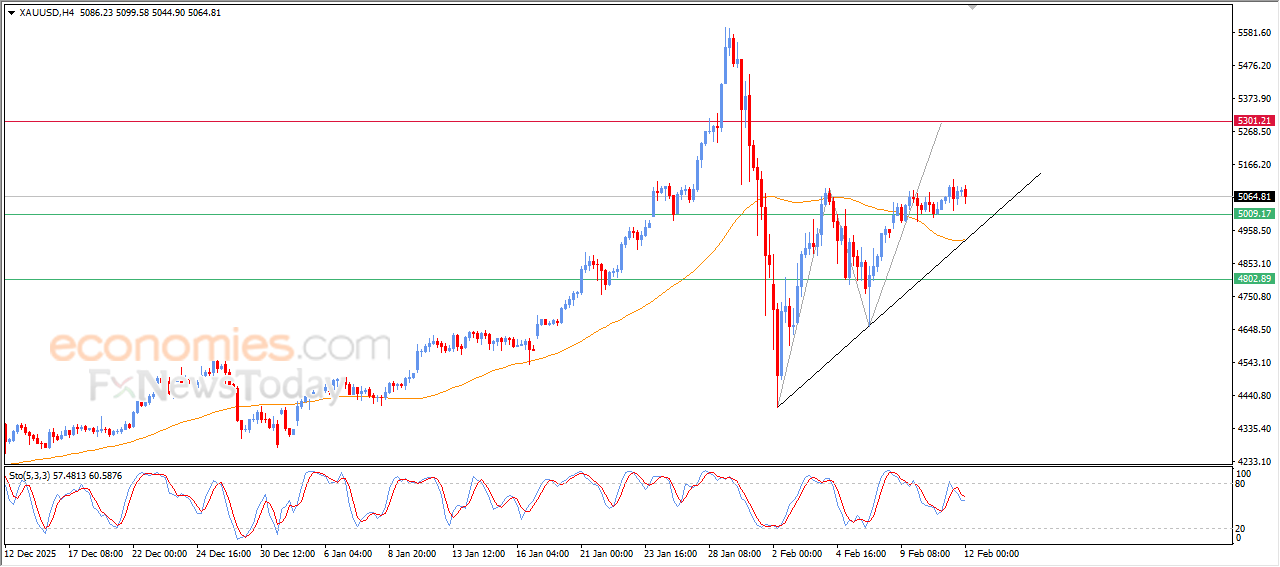
Task: Click the green horizontal line at 5009.17
Action: tap(400, 214)
